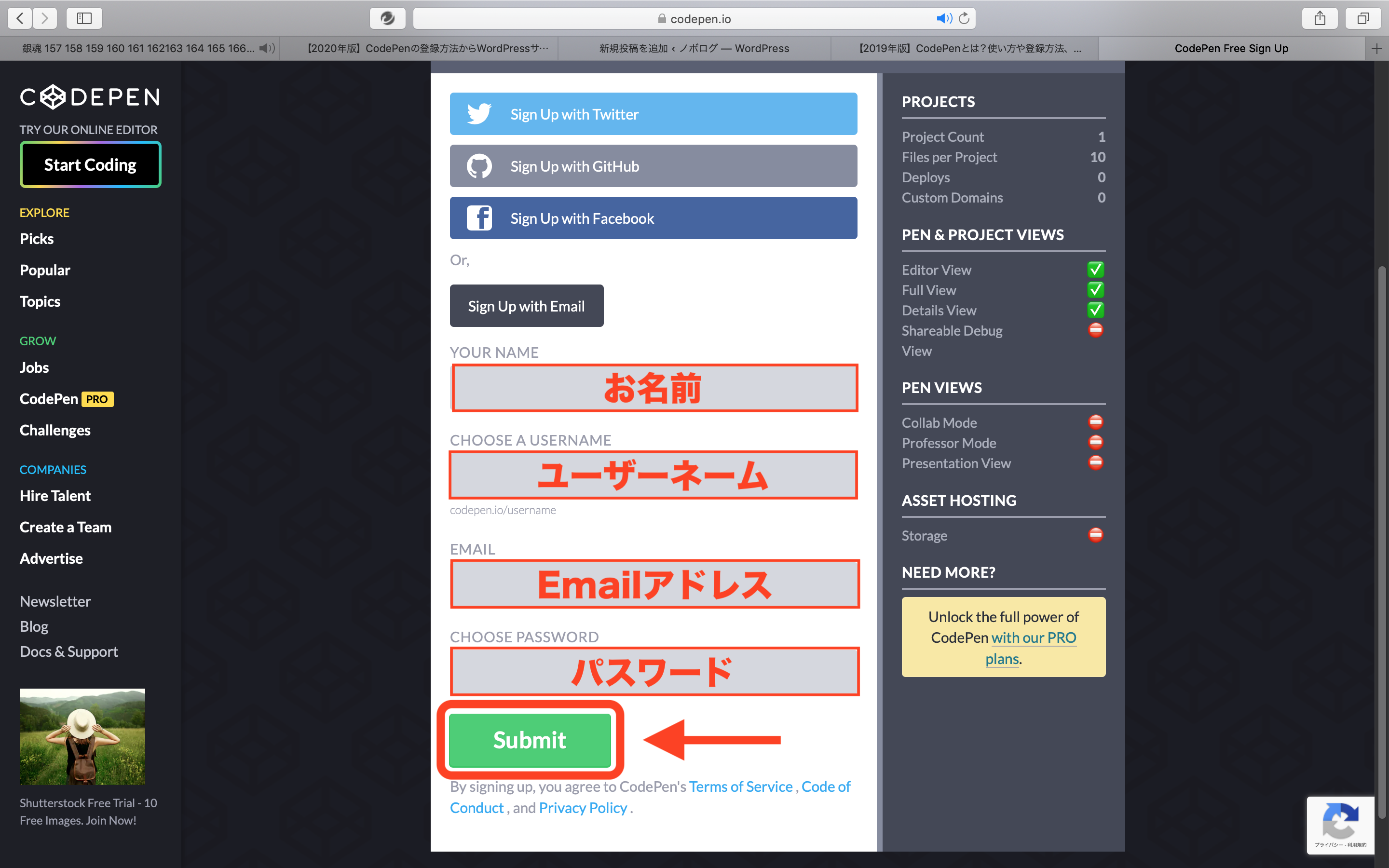1389x868 pixels.
Task: Click the Start Coding button
Action: [91, 165]
